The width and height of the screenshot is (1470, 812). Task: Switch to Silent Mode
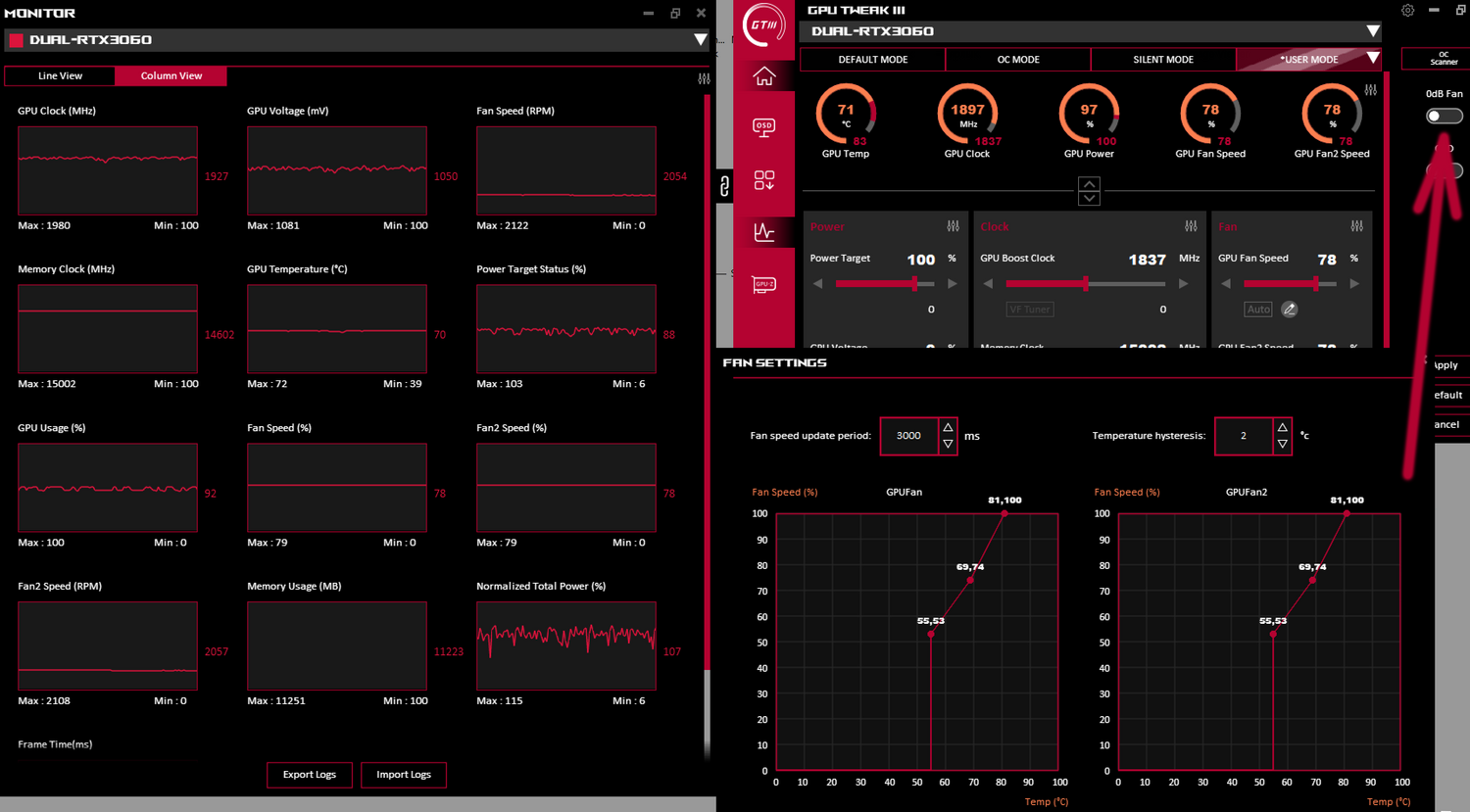(1163, 60)
